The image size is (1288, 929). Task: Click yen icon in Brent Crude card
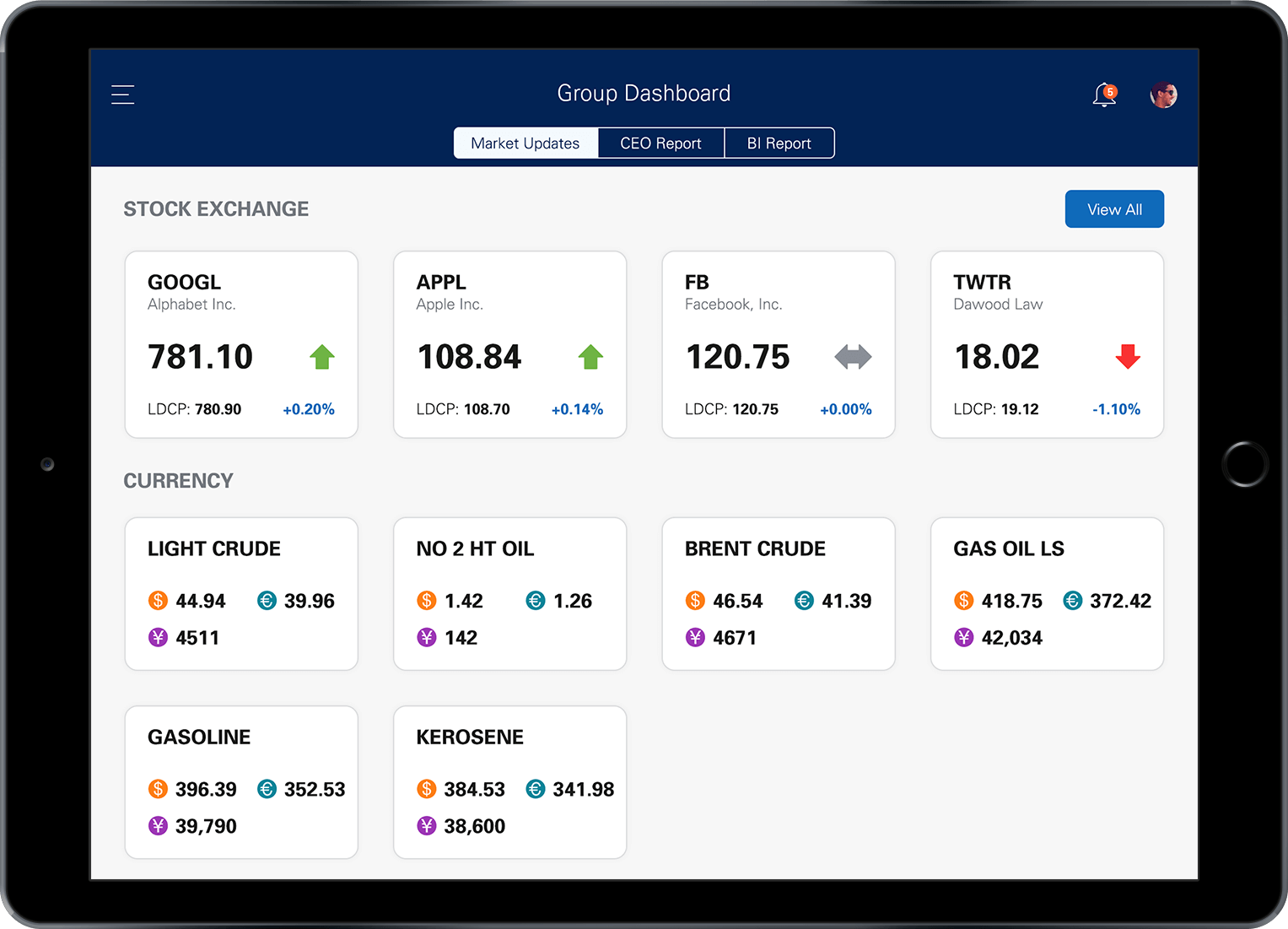(695, 637)
